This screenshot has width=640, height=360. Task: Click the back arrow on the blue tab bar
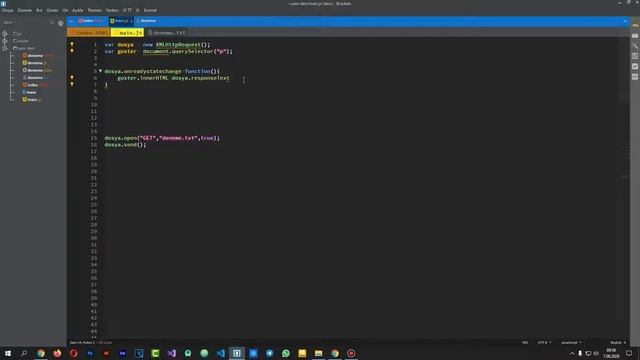point(71,21)
